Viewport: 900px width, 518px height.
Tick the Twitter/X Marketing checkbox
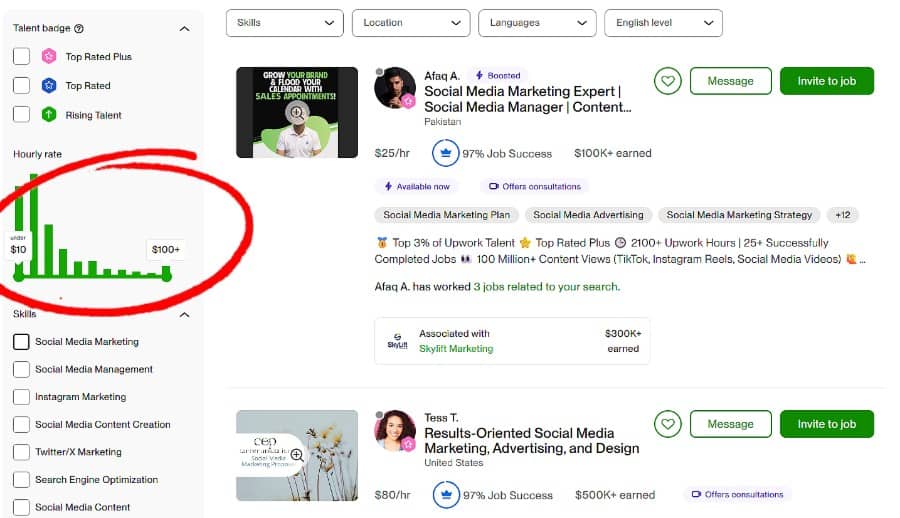pos(21,452)
